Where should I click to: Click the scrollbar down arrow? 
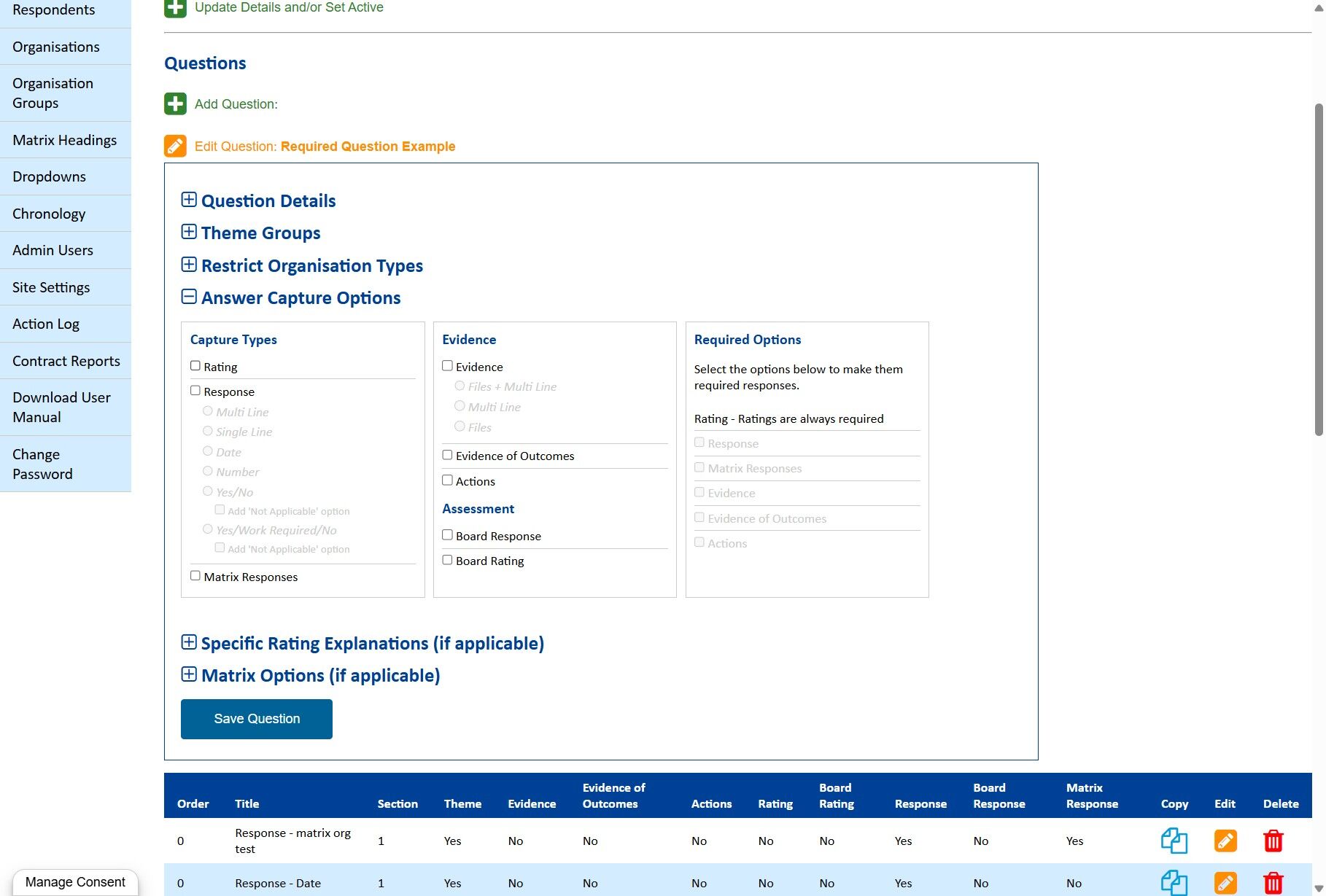pyautogui.click(x=1319, y=889)
